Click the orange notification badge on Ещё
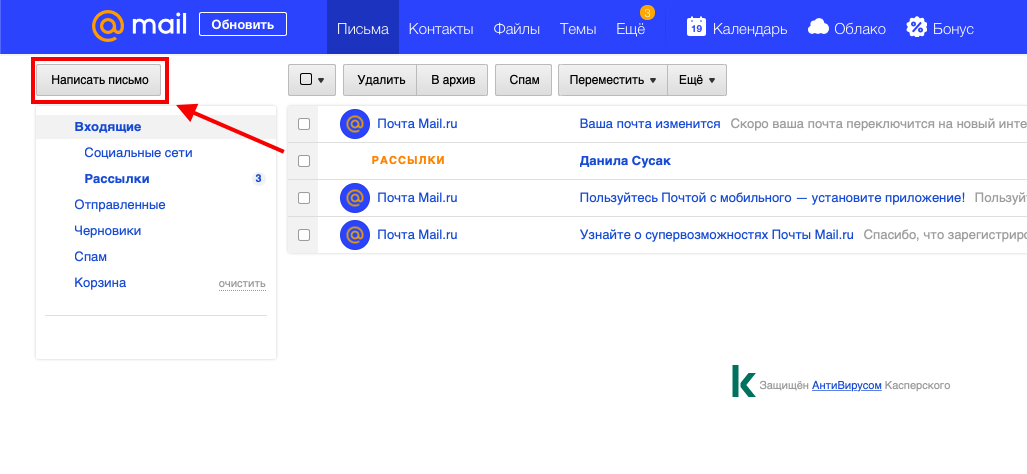This screenshot has height=474, width=1027. click(647, 12)
